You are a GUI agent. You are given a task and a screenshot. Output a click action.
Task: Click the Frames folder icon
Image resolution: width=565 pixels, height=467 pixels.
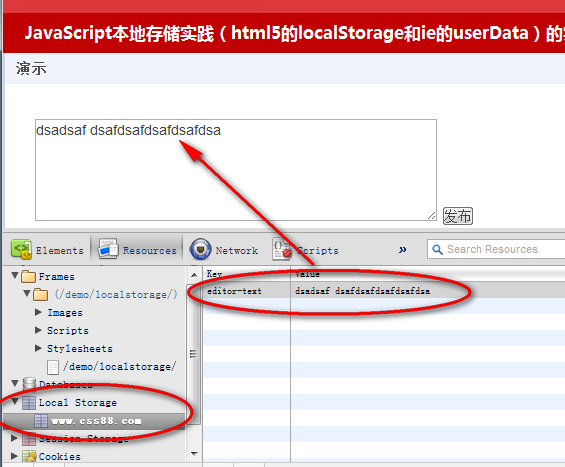click(x=28, y=277)
